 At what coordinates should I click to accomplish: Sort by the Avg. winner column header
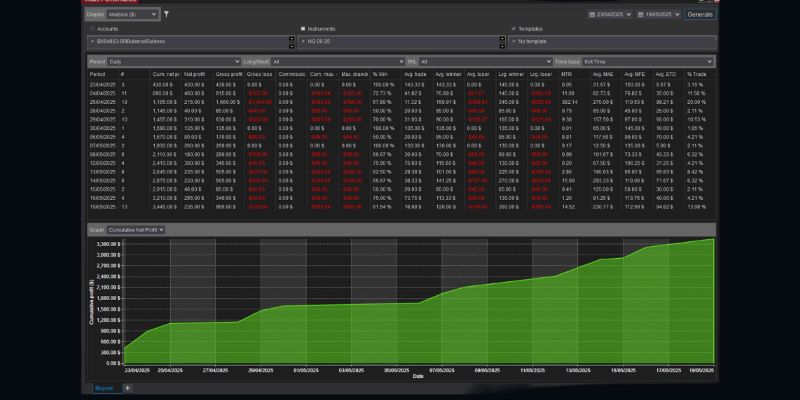[x=449, y=74]
